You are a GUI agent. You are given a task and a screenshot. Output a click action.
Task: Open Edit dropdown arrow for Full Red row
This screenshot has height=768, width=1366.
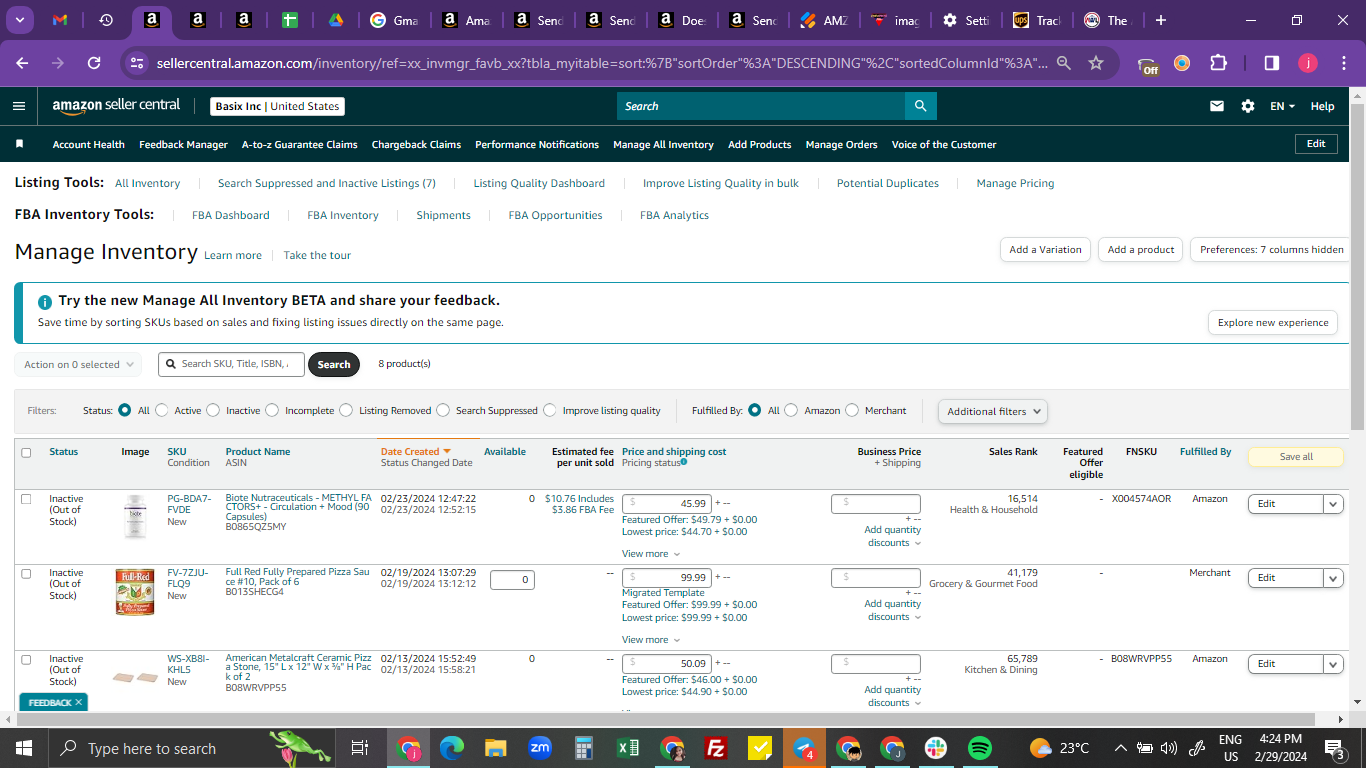(x=1333, y=578)
